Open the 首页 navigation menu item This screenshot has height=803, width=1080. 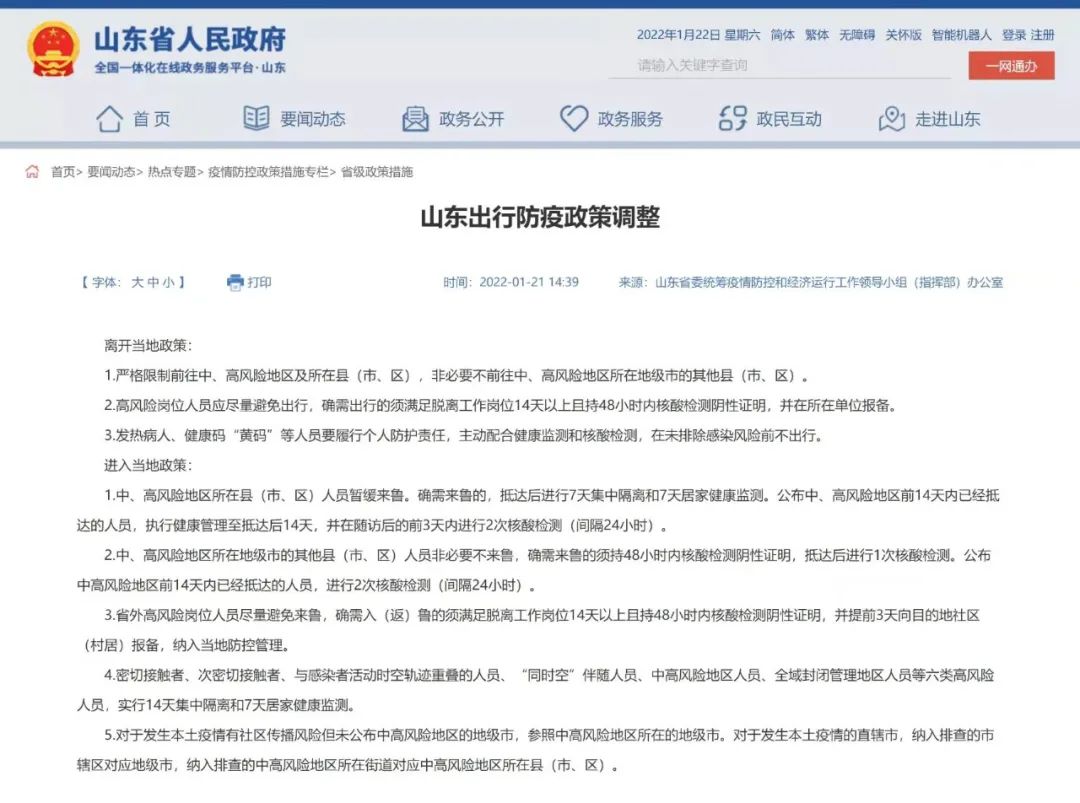(152, 119)
